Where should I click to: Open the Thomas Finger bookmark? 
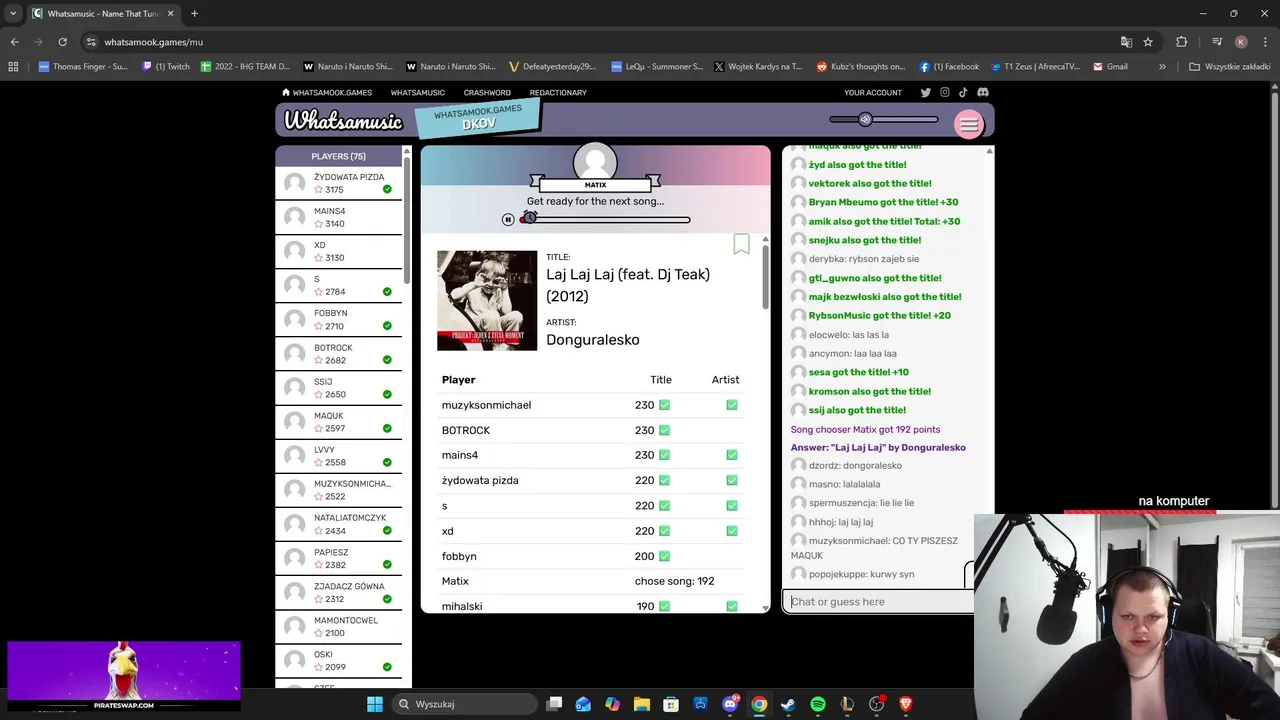coord(83,67)
